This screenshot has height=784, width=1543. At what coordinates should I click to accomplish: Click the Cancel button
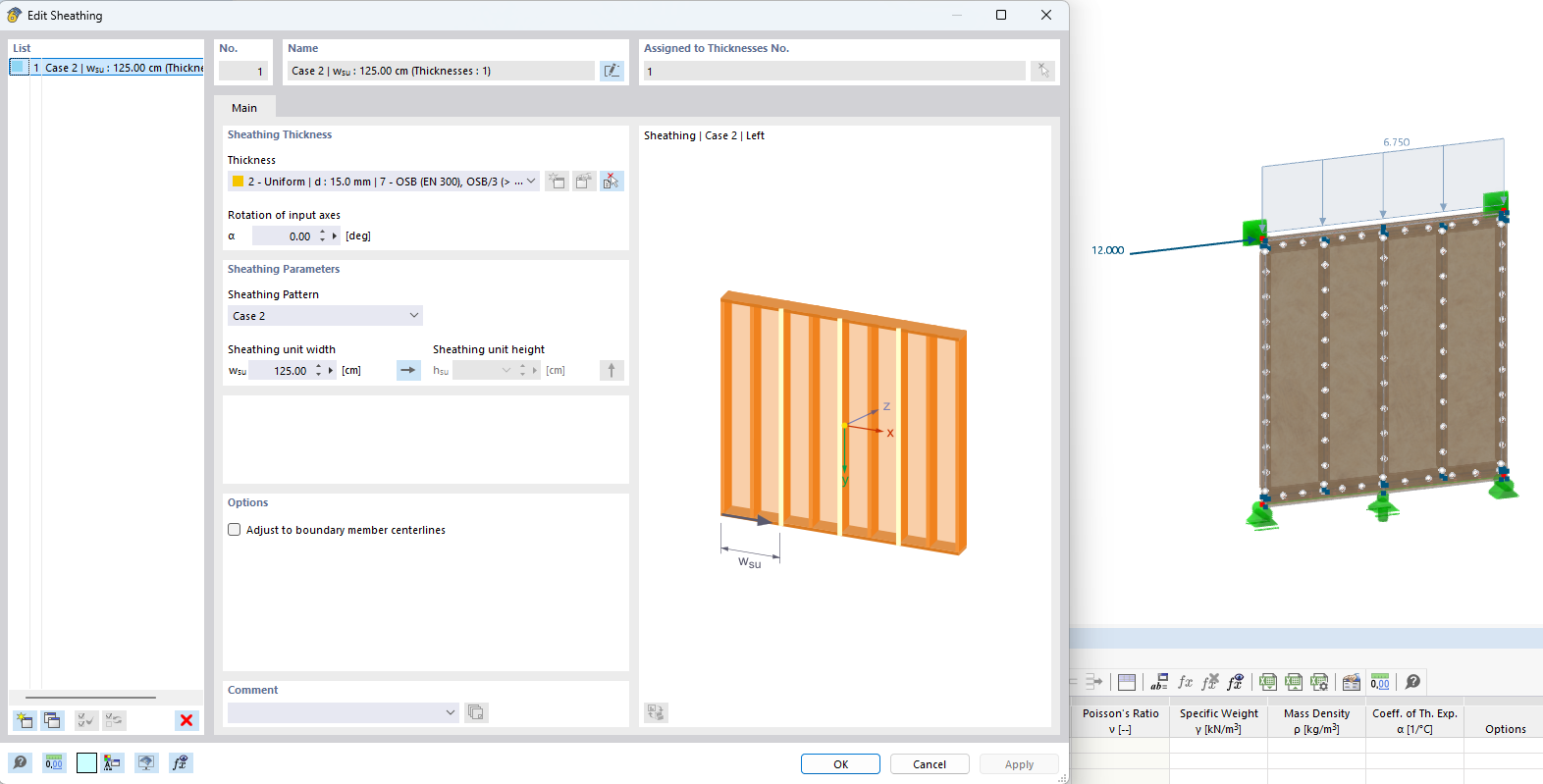(x=930, y=764)
